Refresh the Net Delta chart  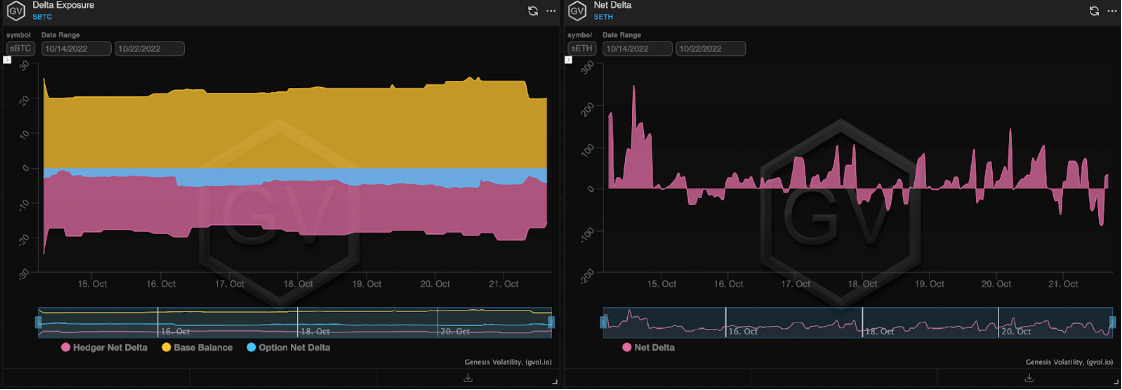pyautogui.click(x=1093, y=11)
